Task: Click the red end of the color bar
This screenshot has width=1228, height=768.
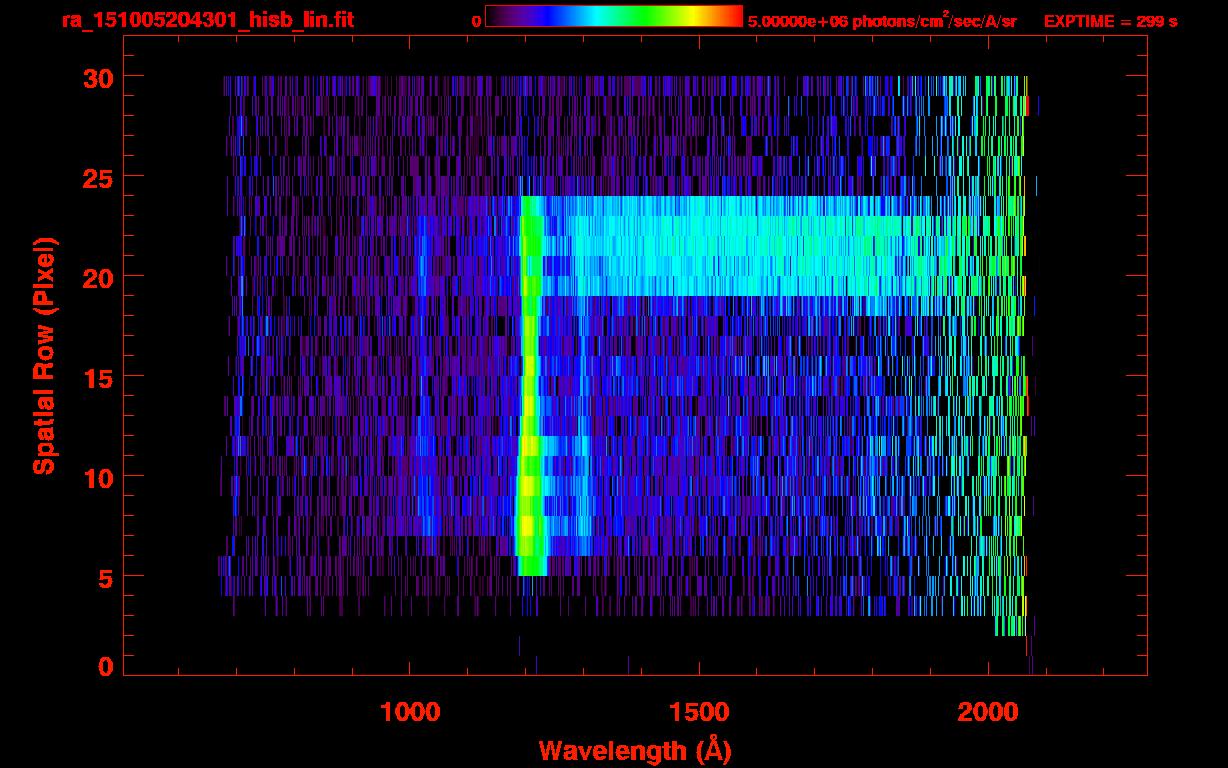Action: click(732, 17)
